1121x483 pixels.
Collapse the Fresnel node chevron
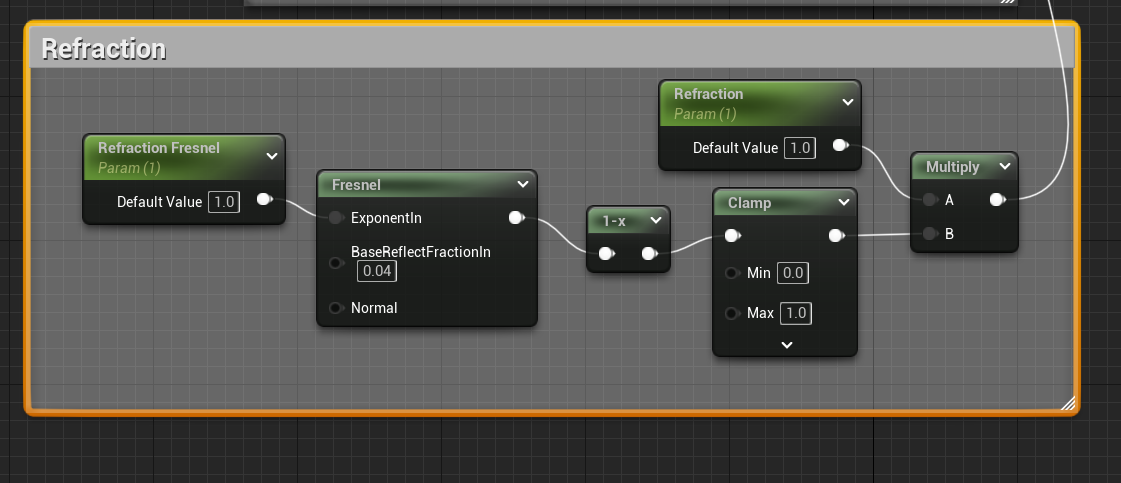click(x=523, y=184)
